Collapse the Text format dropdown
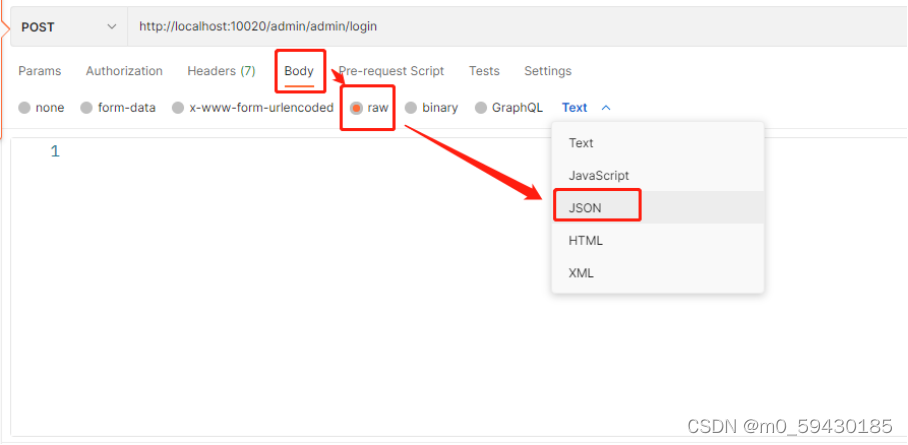908x445 pixels. [x=586, y=108]
